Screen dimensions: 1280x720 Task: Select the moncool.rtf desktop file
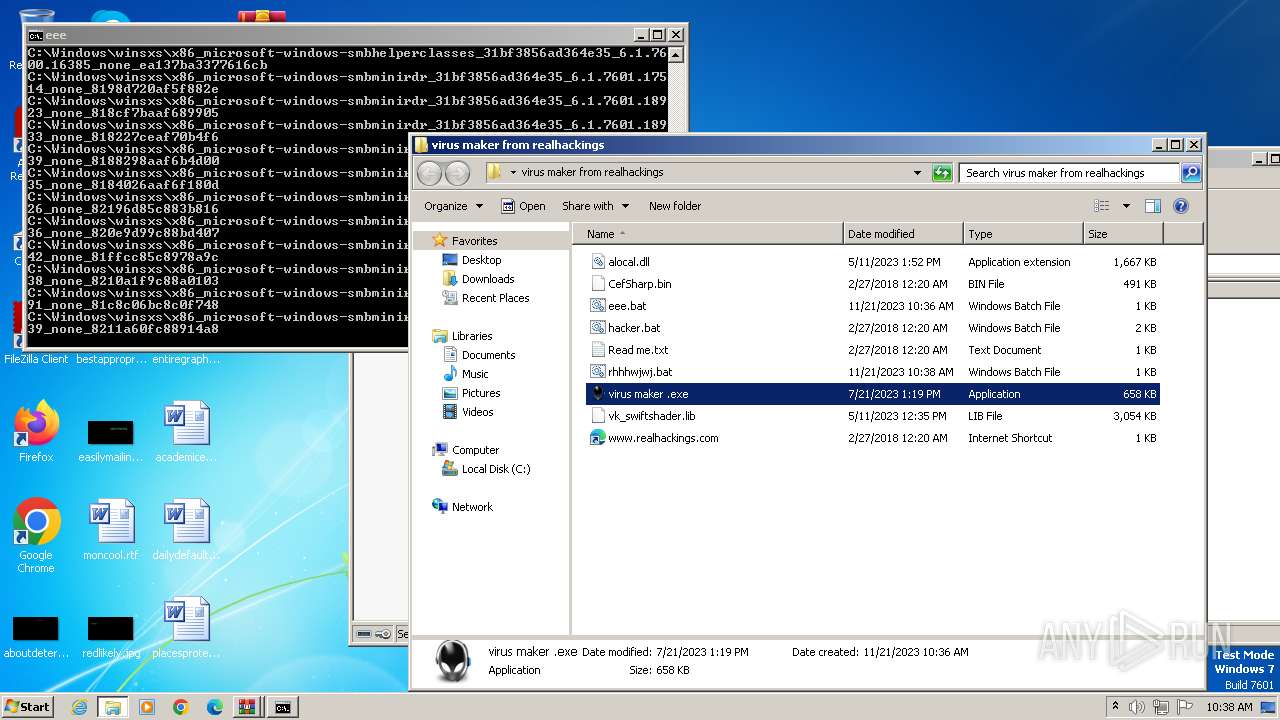point(110,529)
